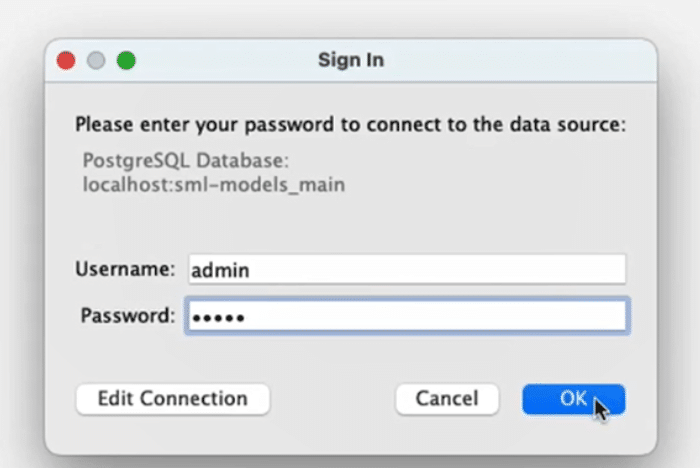
Task: Focus the Password input field
Action: (406, 315)
